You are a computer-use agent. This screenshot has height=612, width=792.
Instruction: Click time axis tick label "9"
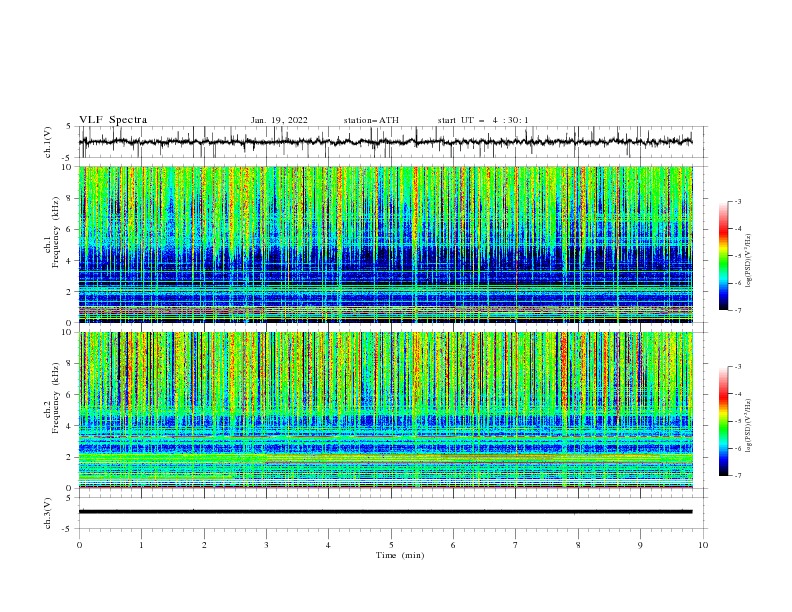pyautogui.click(x=640, y=545)
